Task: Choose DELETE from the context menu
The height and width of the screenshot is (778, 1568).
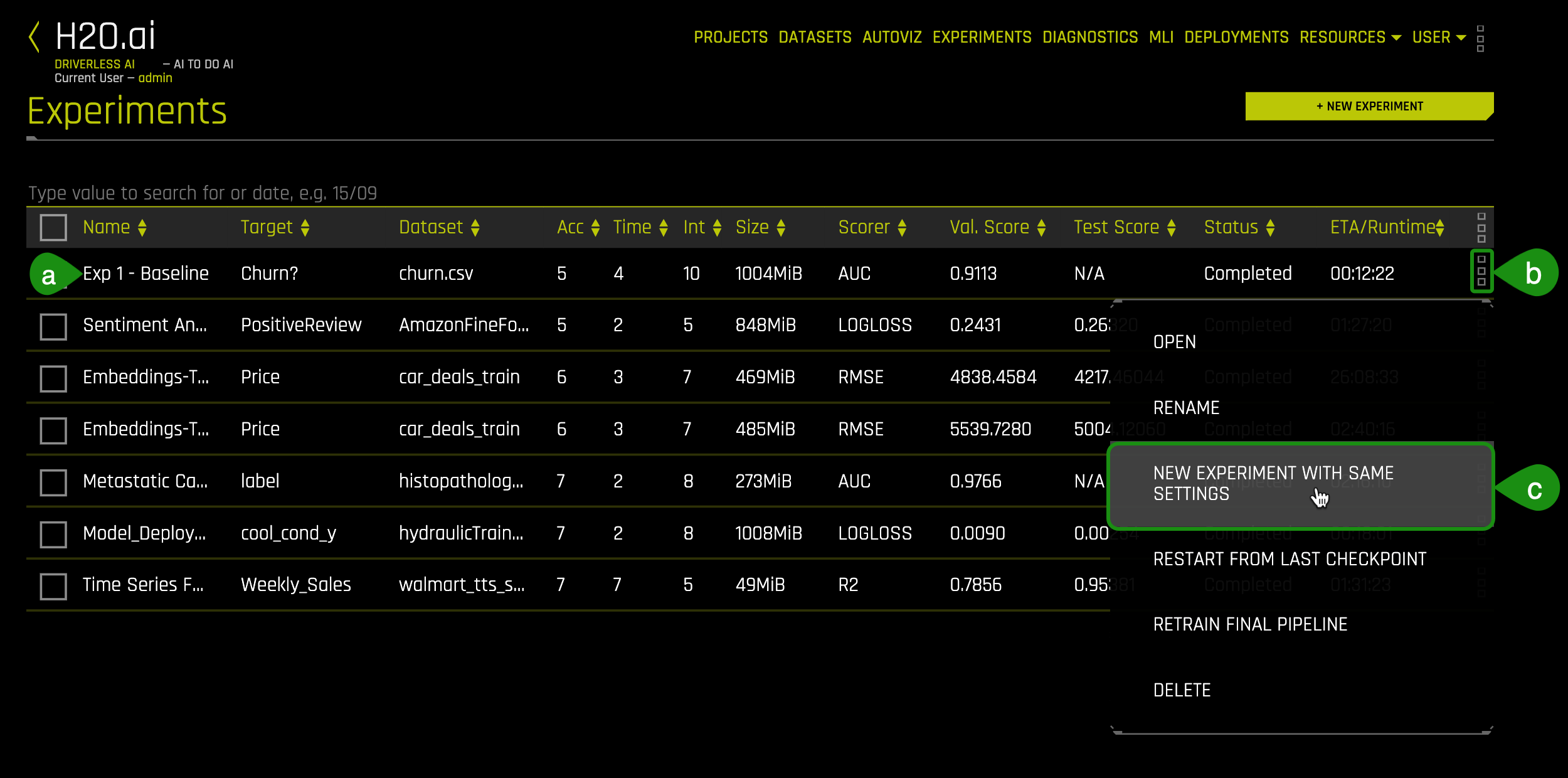Action: (x=1182, y=690)
